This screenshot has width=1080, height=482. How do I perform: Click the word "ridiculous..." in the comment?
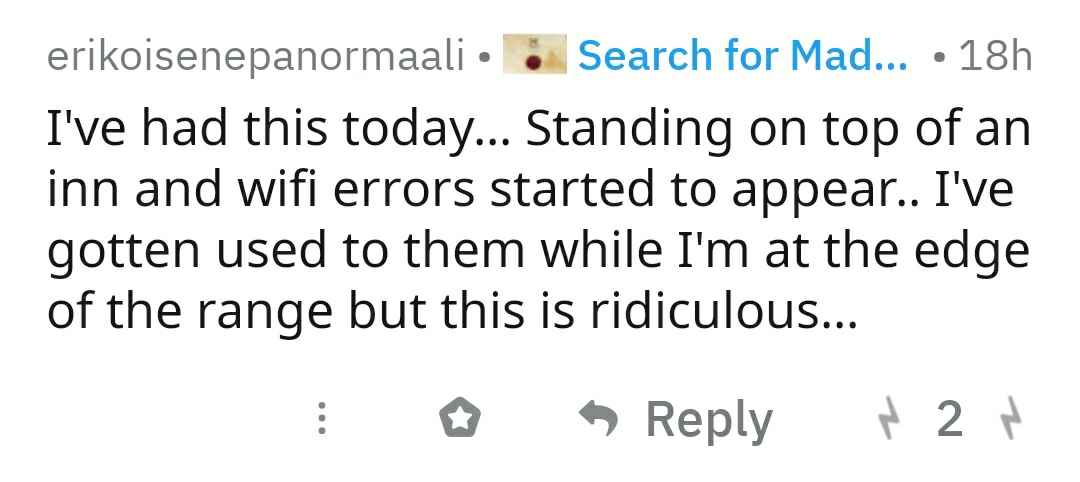pyautogui.click(x=722, y=312)
